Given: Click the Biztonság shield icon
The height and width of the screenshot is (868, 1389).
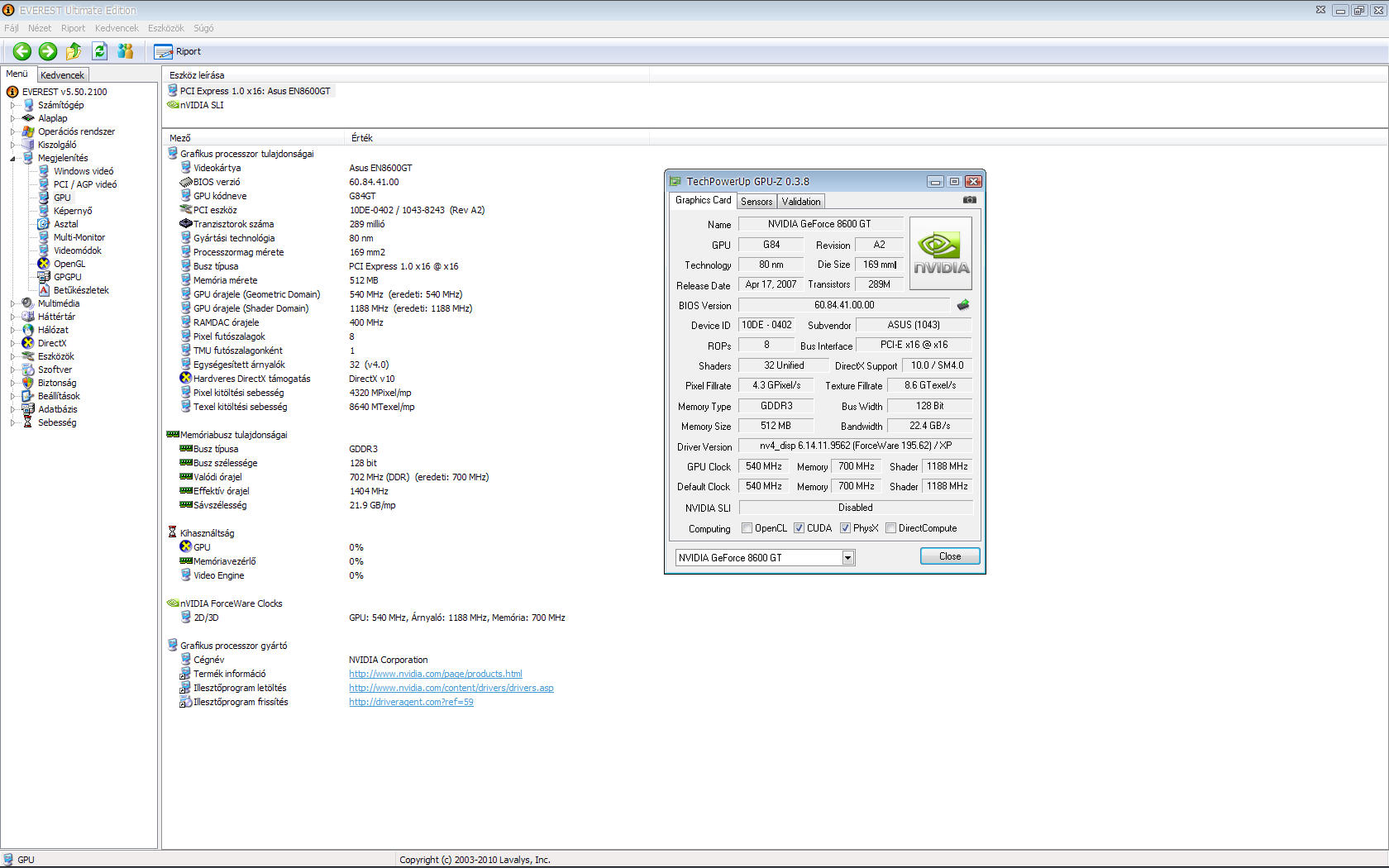Looking at the screenshot, I should click(x=28, y=383).
